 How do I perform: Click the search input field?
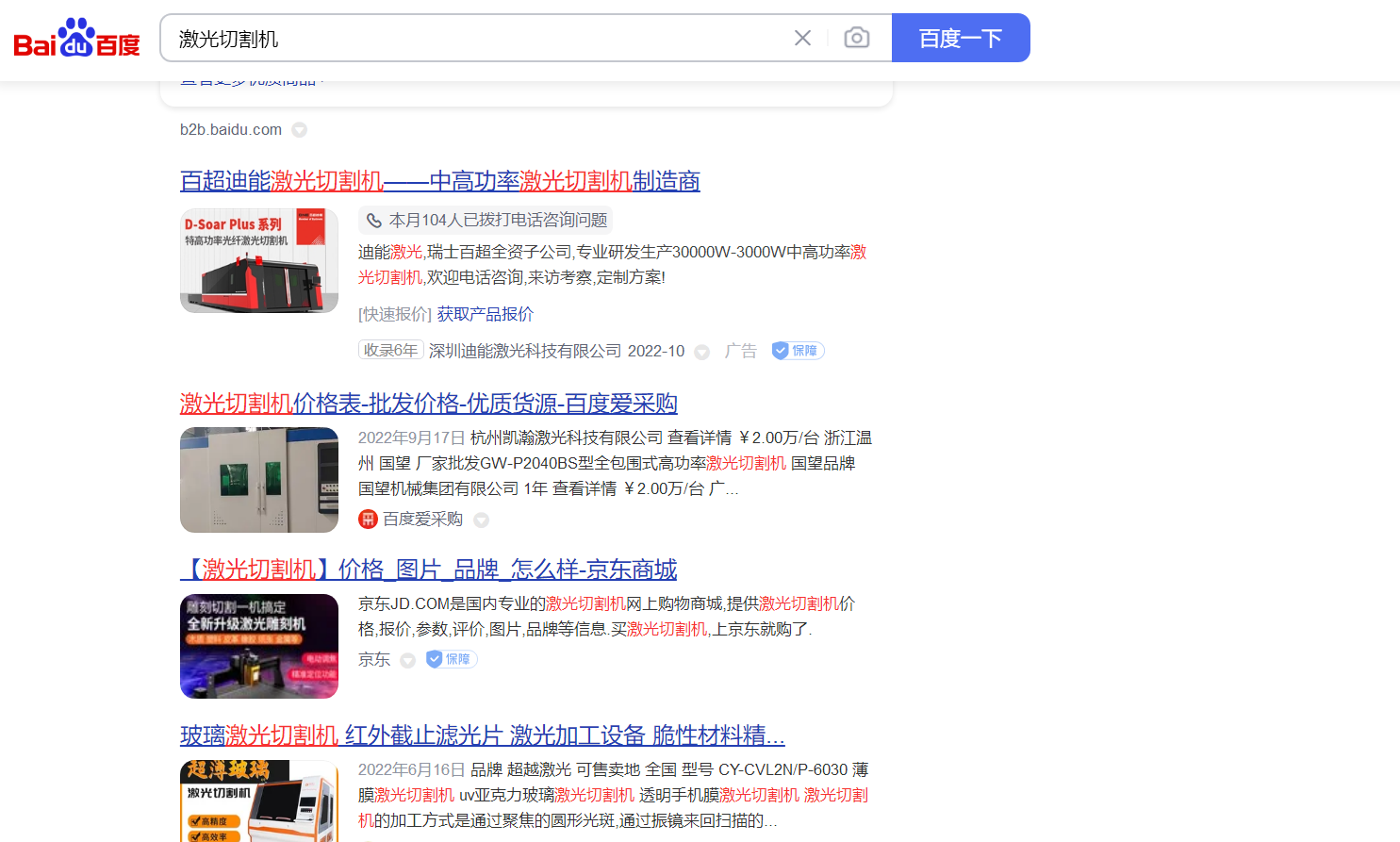click(x=471, y=39)
